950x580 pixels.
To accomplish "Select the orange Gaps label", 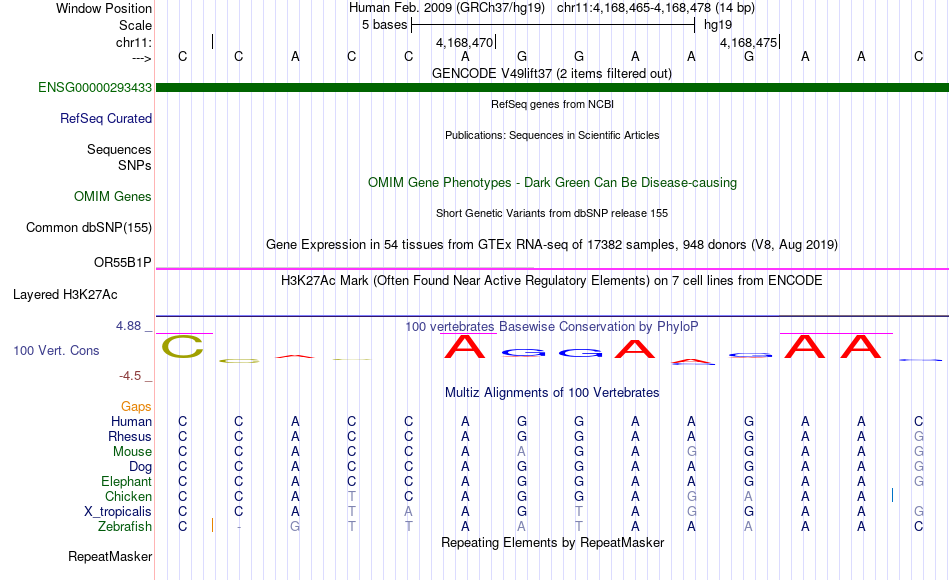I will 136,406.
